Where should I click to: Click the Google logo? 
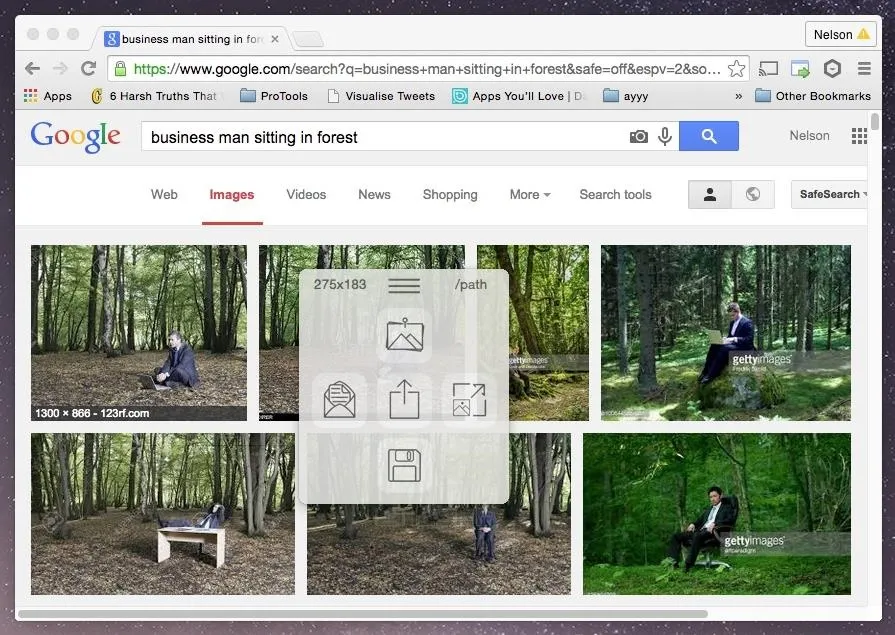[x=75, y=136]
